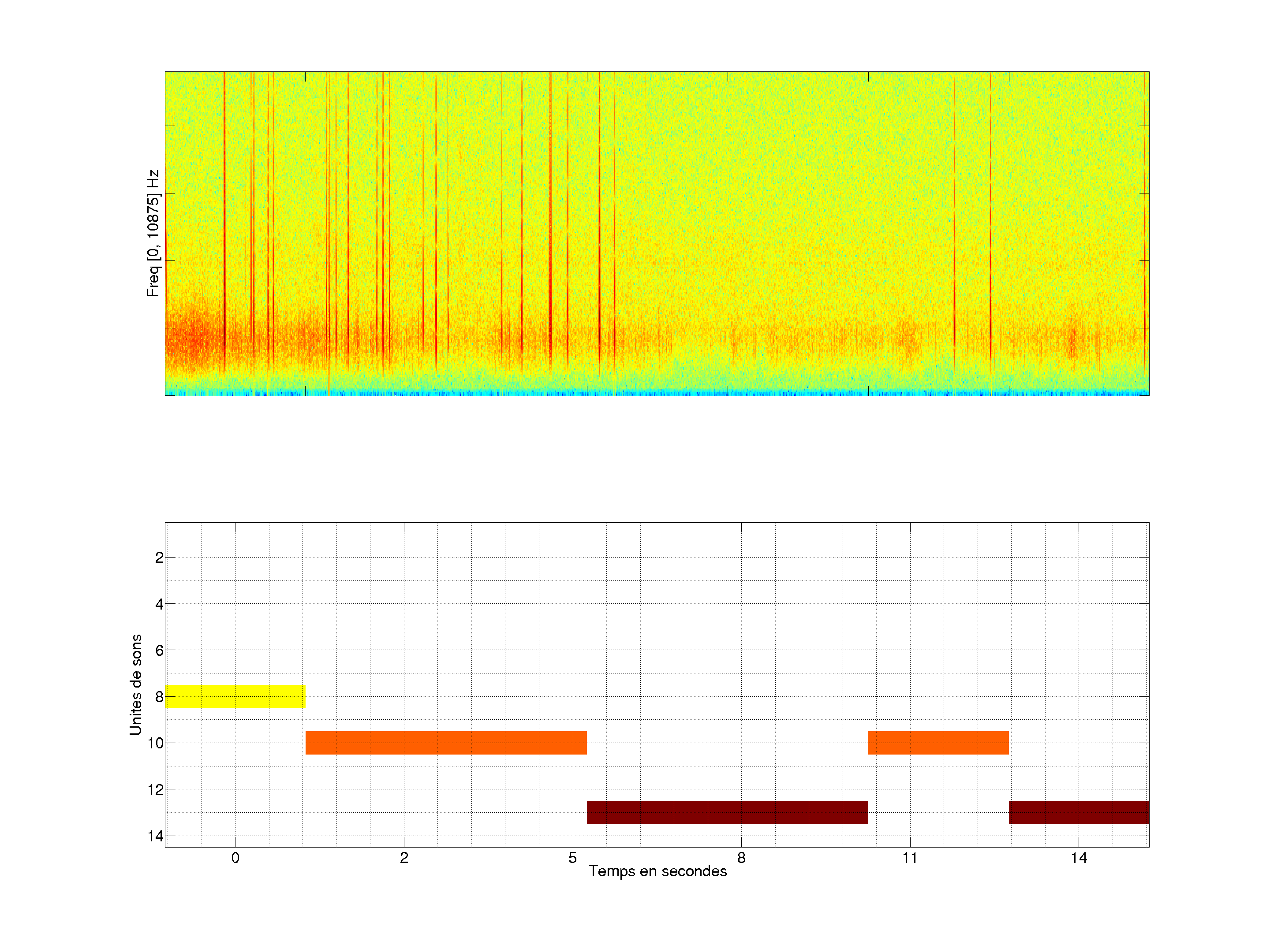Click the x-axis tick label 8

pyautogui.click(x=741, y=858)
